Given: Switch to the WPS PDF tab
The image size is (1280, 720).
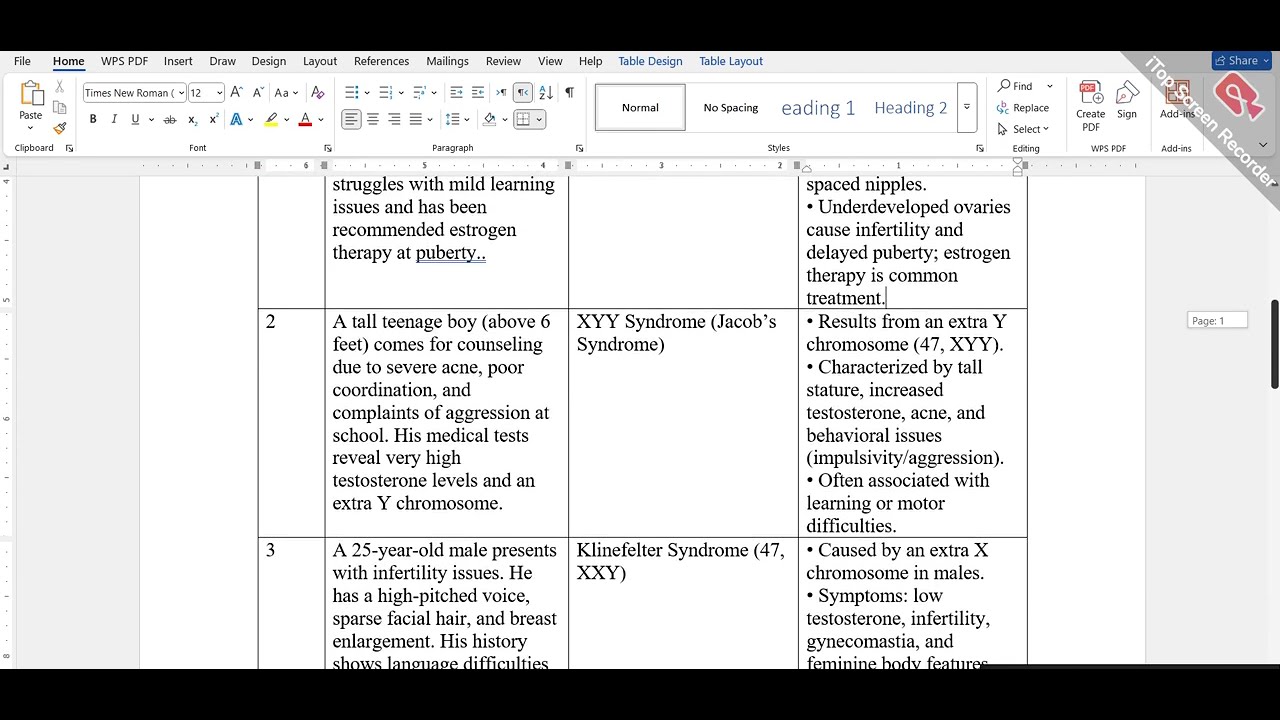Looking at the screenshot, I should (124, 61).
